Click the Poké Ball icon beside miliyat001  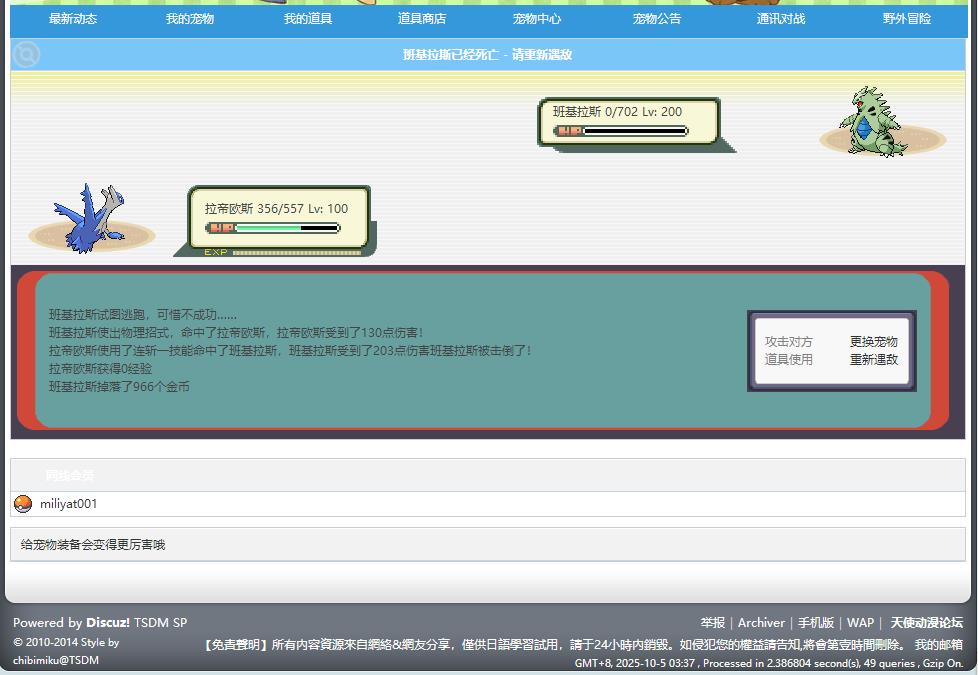point(23,504)
